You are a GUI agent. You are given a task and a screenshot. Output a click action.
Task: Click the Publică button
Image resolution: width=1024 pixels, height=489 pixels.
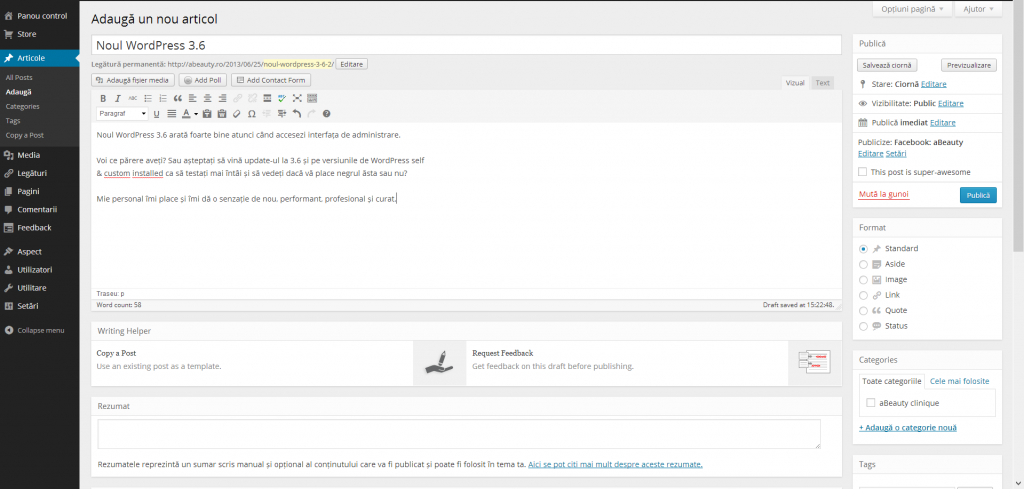click(978, 195)
